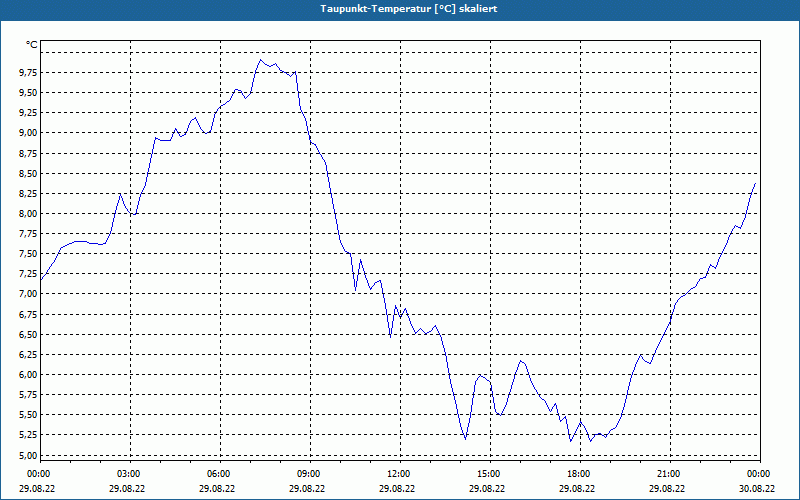Pick the 6,75 y-axis value

(28, 315)
